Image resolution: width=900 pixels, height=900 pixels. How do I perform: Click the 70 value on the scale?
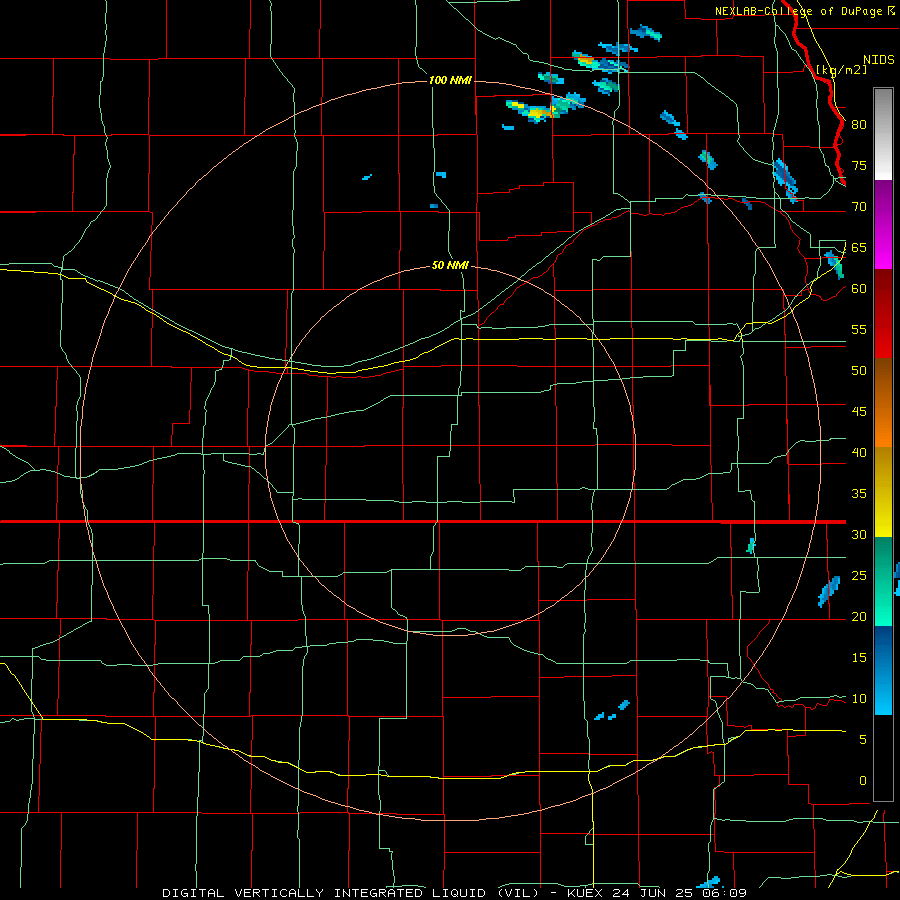[x=859, y=207]
